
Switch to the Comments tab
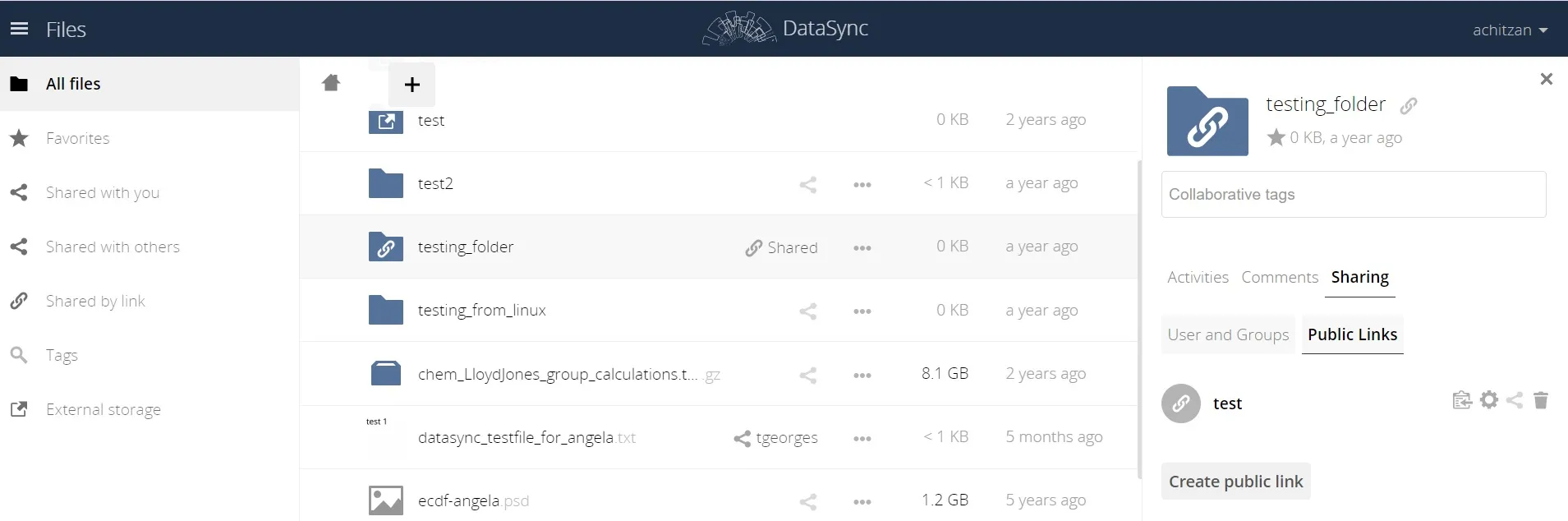pos(1280,277)
